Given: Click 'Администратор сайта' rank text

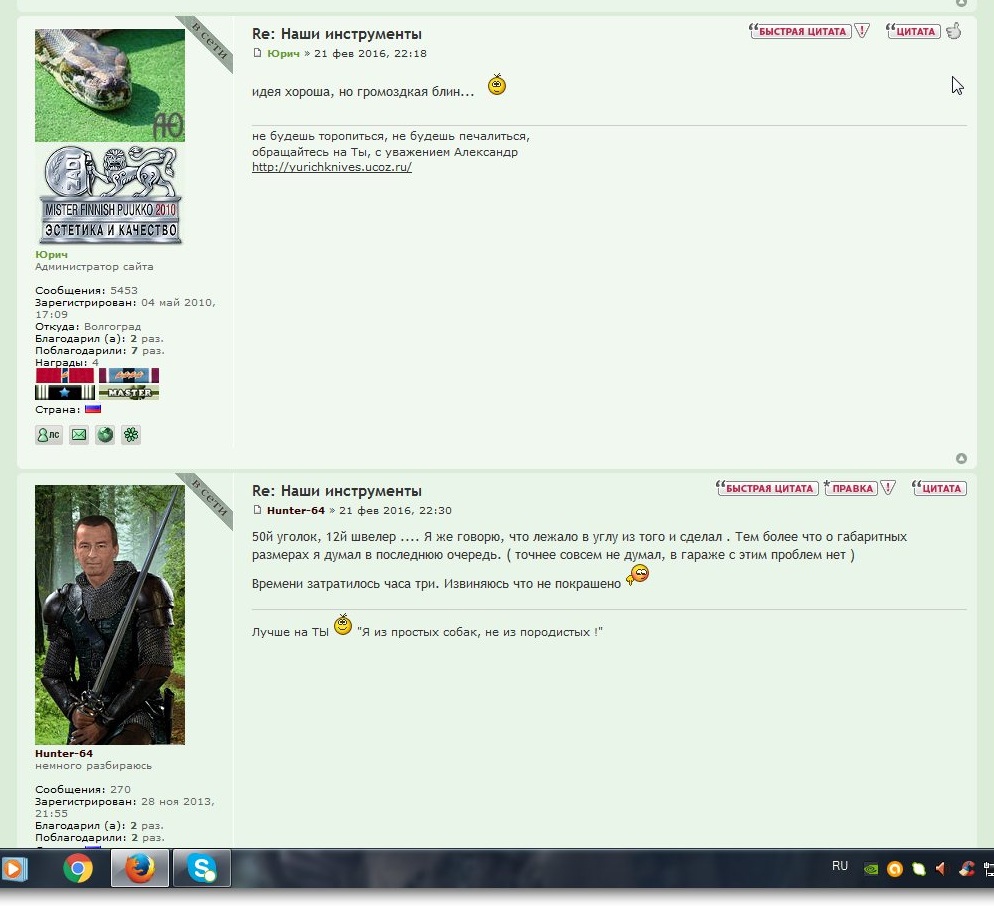Looking at the screenshot, I should point(94,266).
